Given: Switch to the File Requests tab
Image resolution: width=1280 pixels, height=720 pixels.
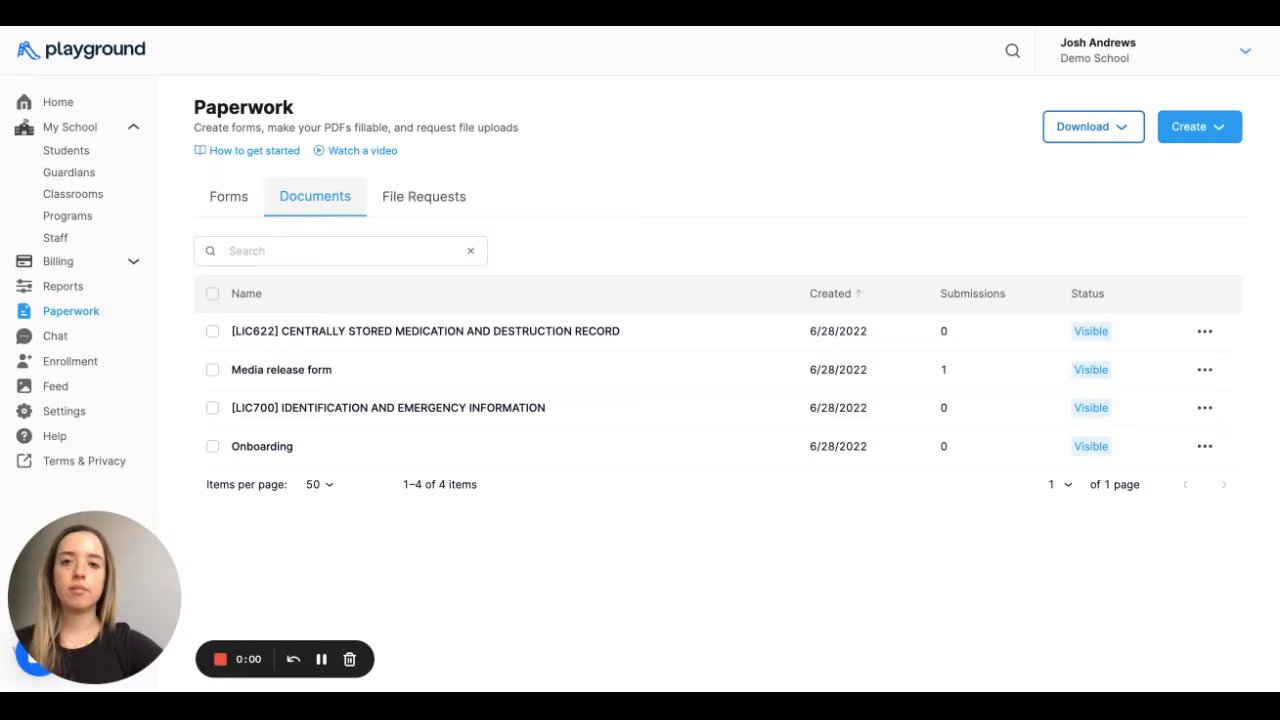Looking at the screenshot, I should (x=424, y=197).
